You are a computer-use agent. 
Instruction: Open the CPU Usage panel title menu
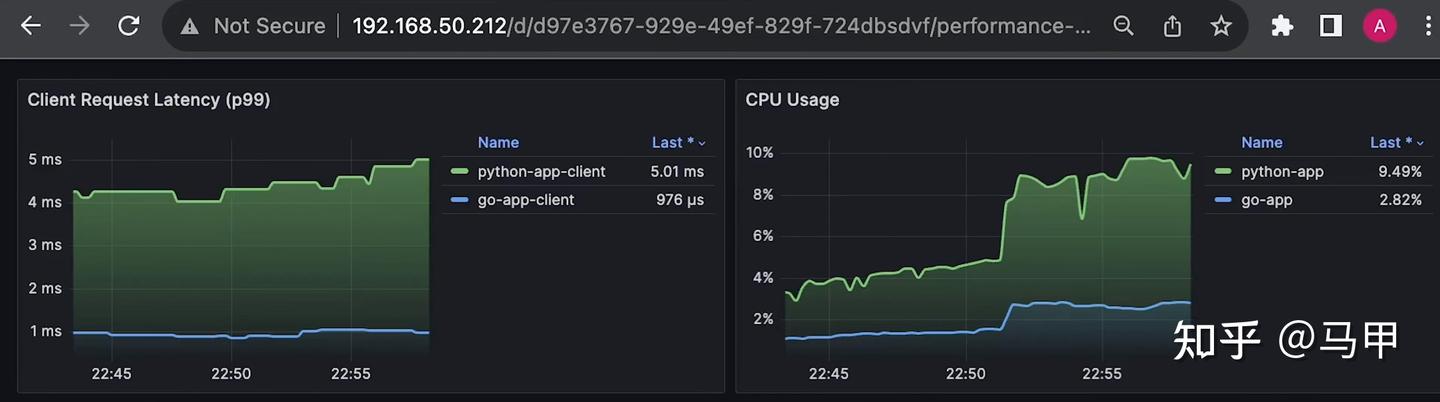tap(792, 100)
